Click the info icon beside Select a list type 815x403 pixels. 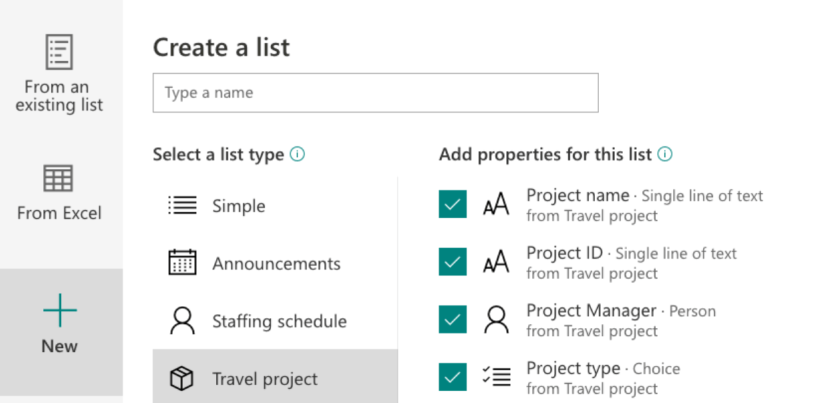click(x=297, y=155)
